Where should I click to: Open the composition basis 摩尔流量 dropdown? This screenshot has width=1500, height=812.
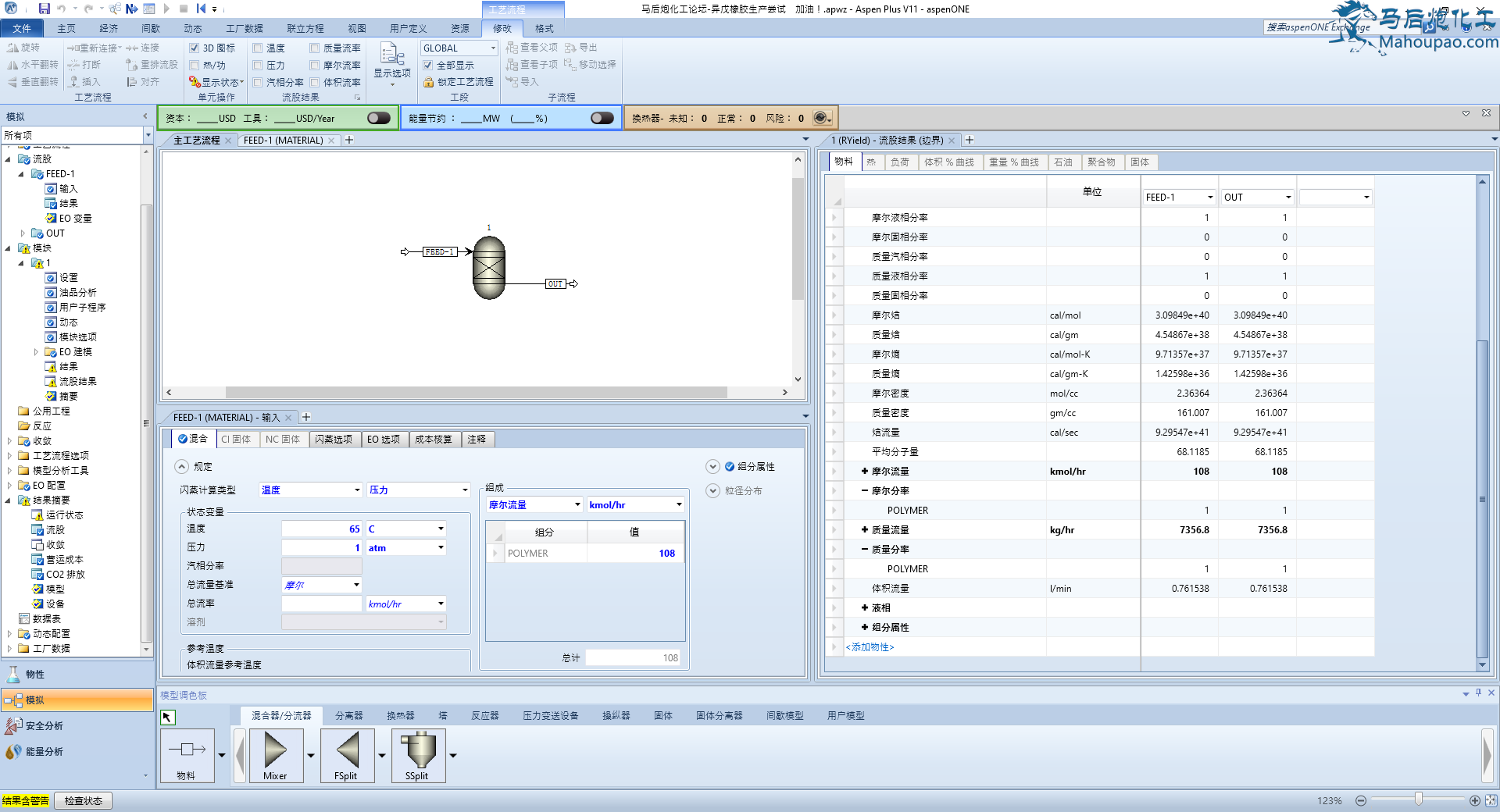(x=577, y=505)
